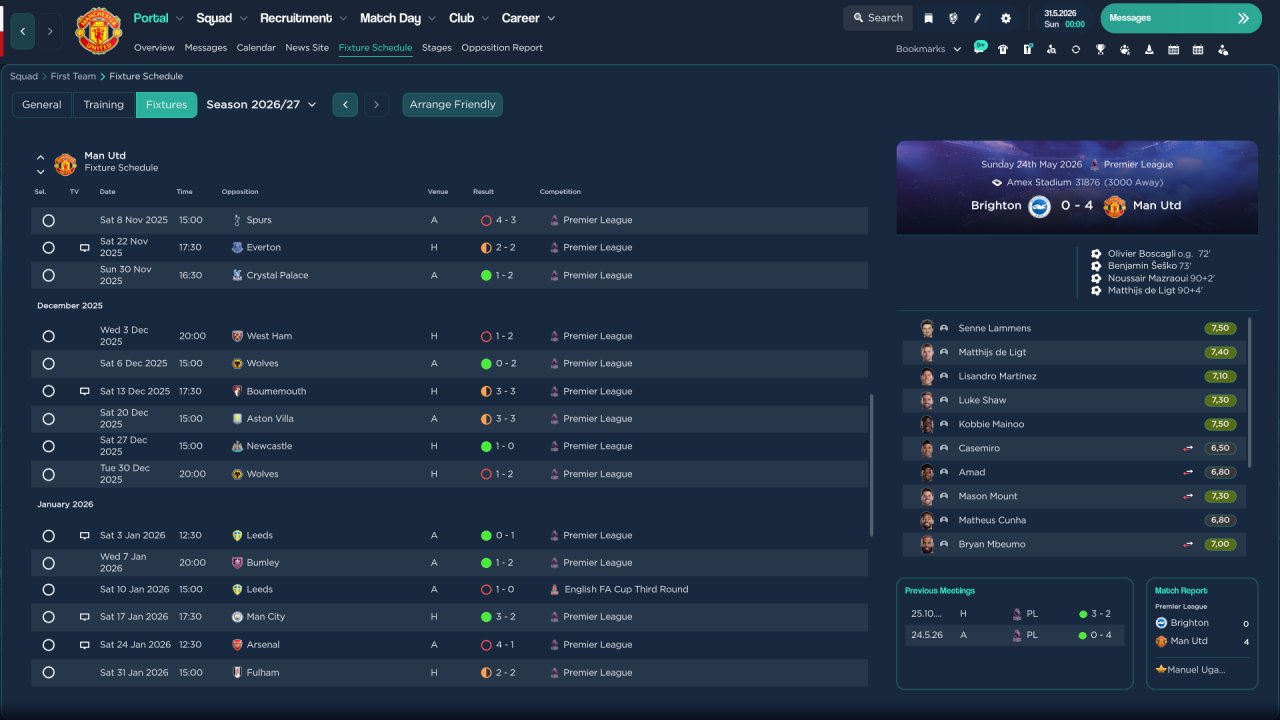
Task: Select the Arsenal fixture radio button
Action: coord(48,645)
